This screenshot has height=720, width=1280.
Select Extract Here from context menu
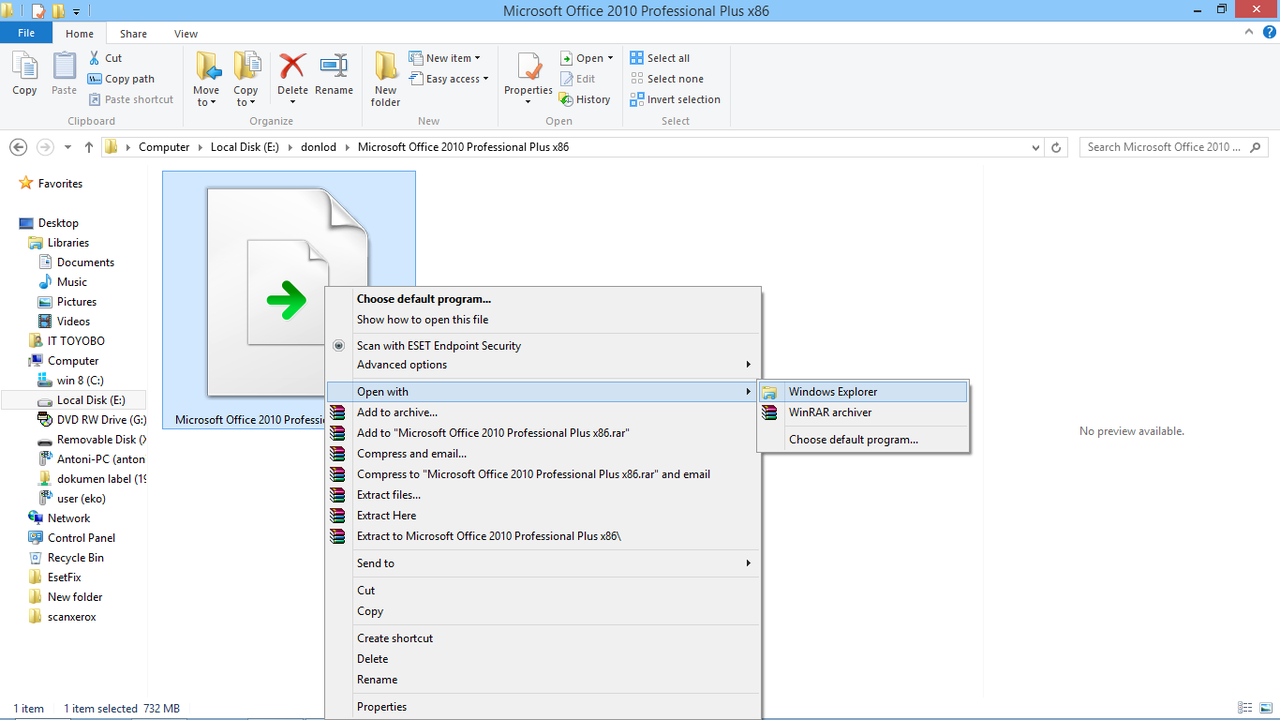544,515
